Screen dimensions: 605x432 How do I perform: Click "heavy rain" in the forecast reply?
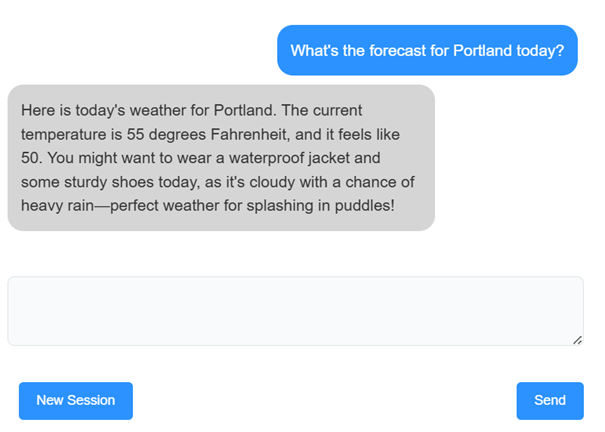pos(58,206)
